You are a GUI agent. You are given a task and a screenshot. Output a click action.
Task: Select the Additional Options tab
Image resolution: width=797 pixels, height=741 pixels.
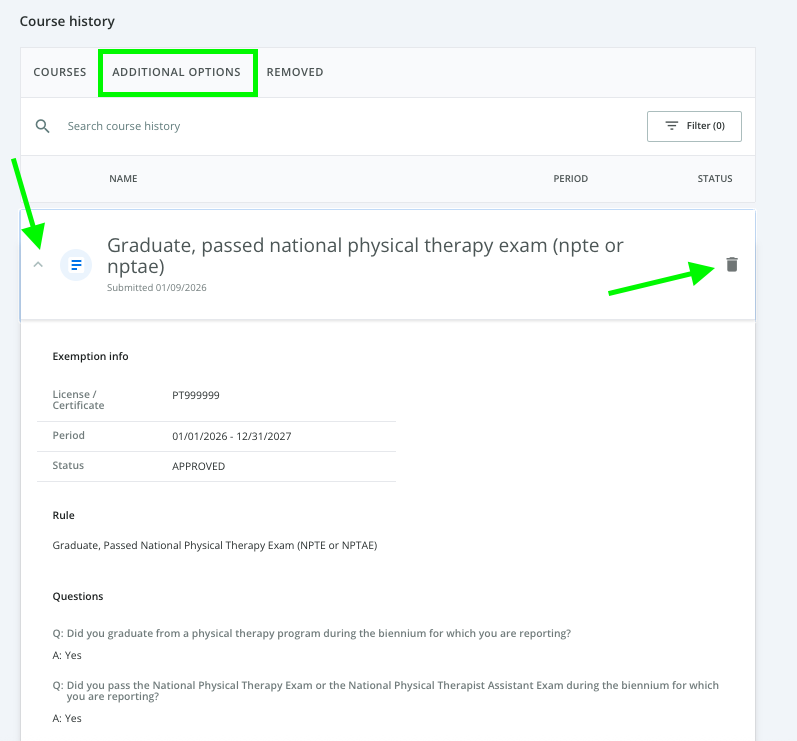176,72
